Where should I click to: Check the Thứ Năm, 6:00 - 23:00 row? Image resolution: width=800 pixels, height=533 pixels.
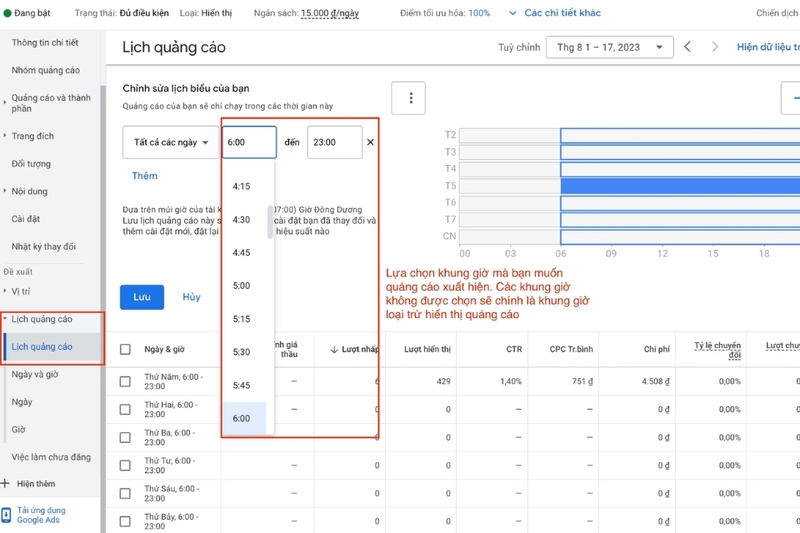[x=125, y=381]
